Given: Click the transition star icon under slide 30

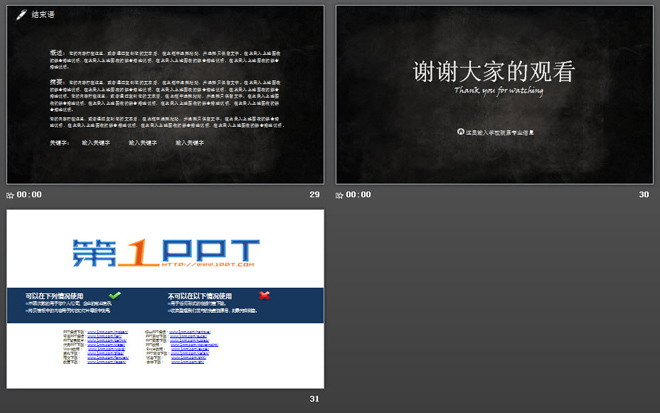Looking at the screenshot, I should click(339, 195).
